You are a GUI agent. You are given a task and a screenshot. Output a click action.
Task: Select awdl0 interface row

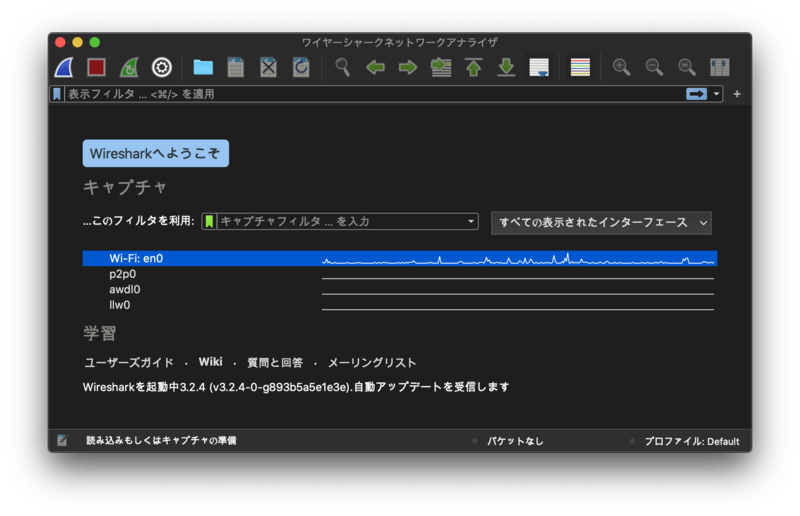[399, 289]
